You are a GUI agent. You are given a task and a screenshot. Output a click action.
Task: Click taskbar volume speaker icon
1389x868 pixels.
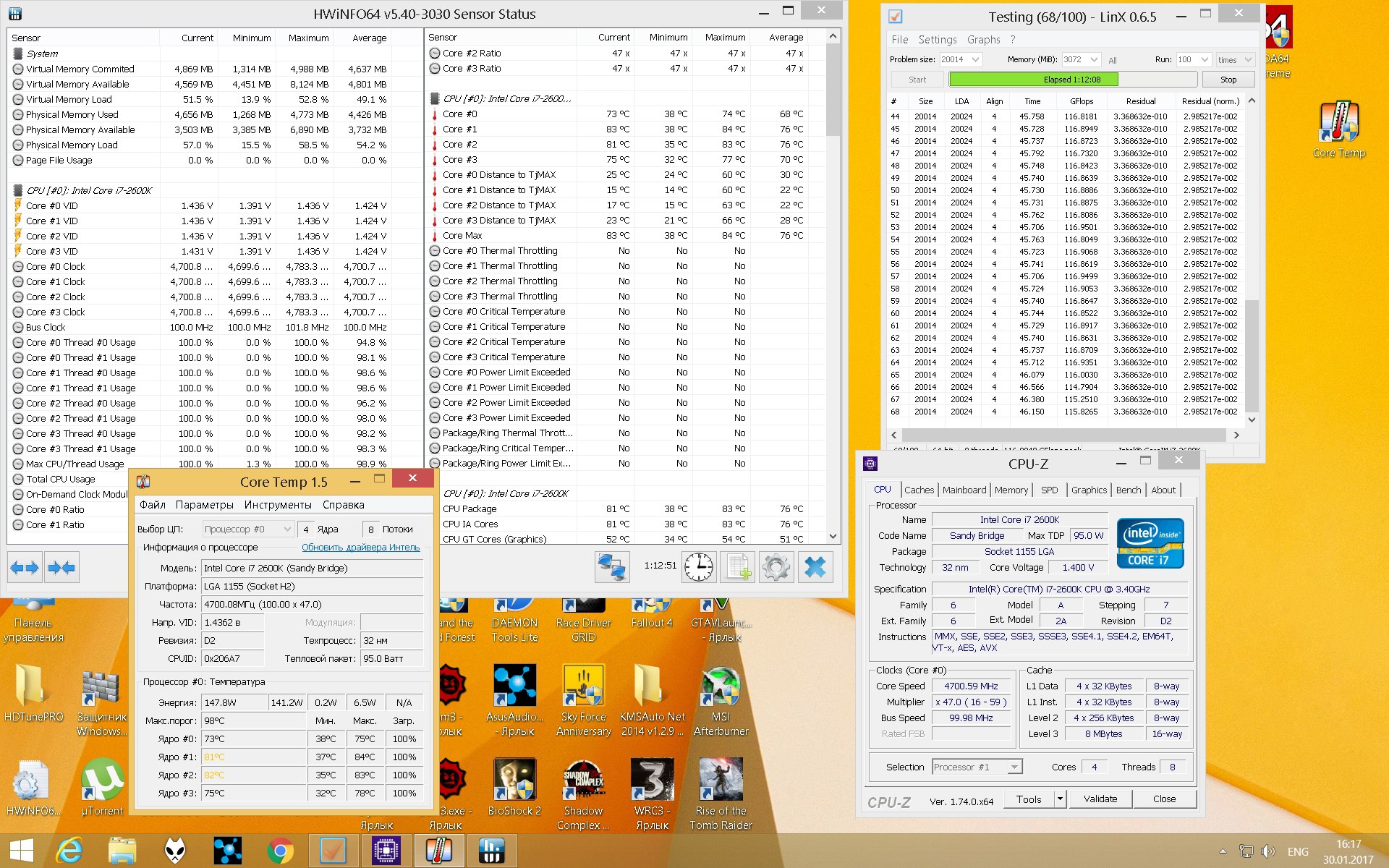(1268, 851)
